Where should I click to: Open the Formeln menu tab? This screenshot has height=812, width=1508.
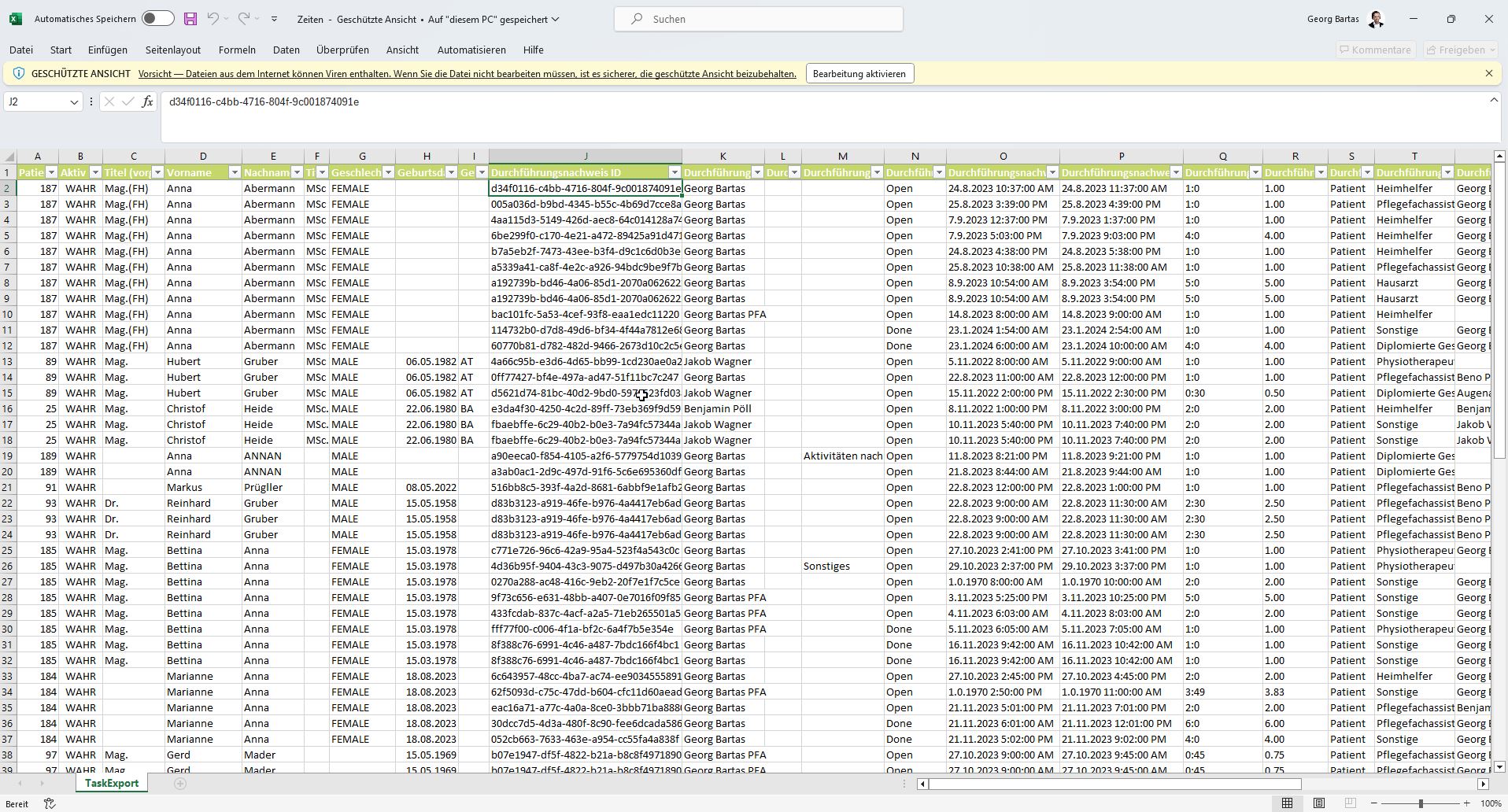pyautogui.click(x=237, y=50)
